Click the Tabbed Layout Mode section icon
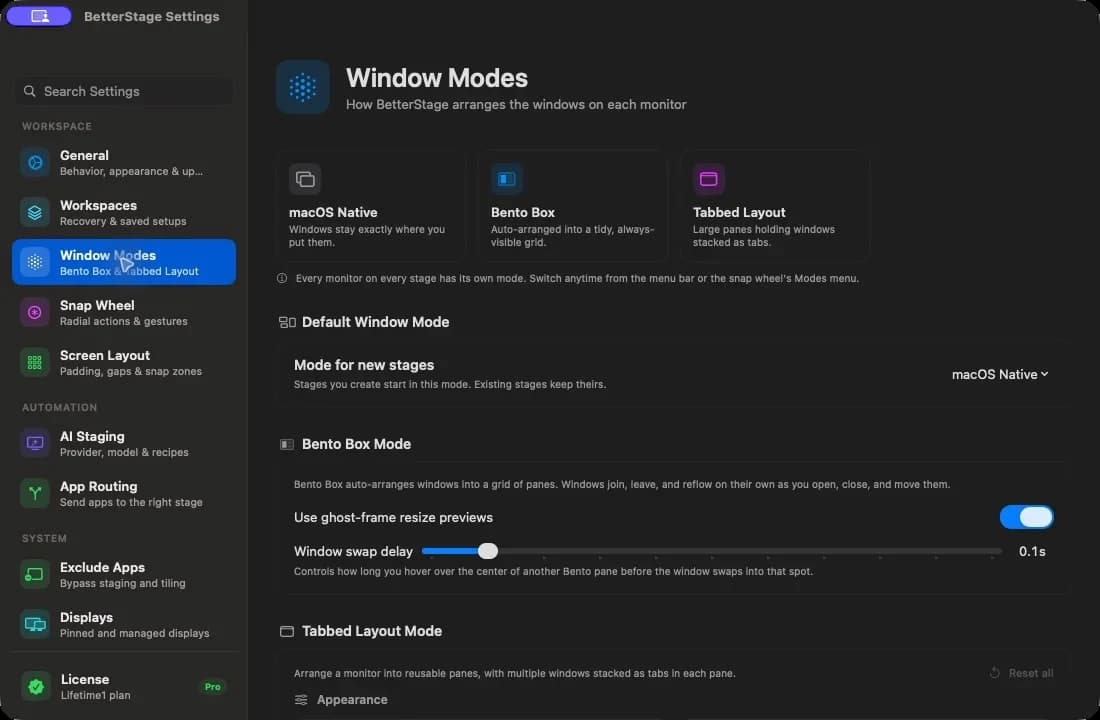 [287, 632]
